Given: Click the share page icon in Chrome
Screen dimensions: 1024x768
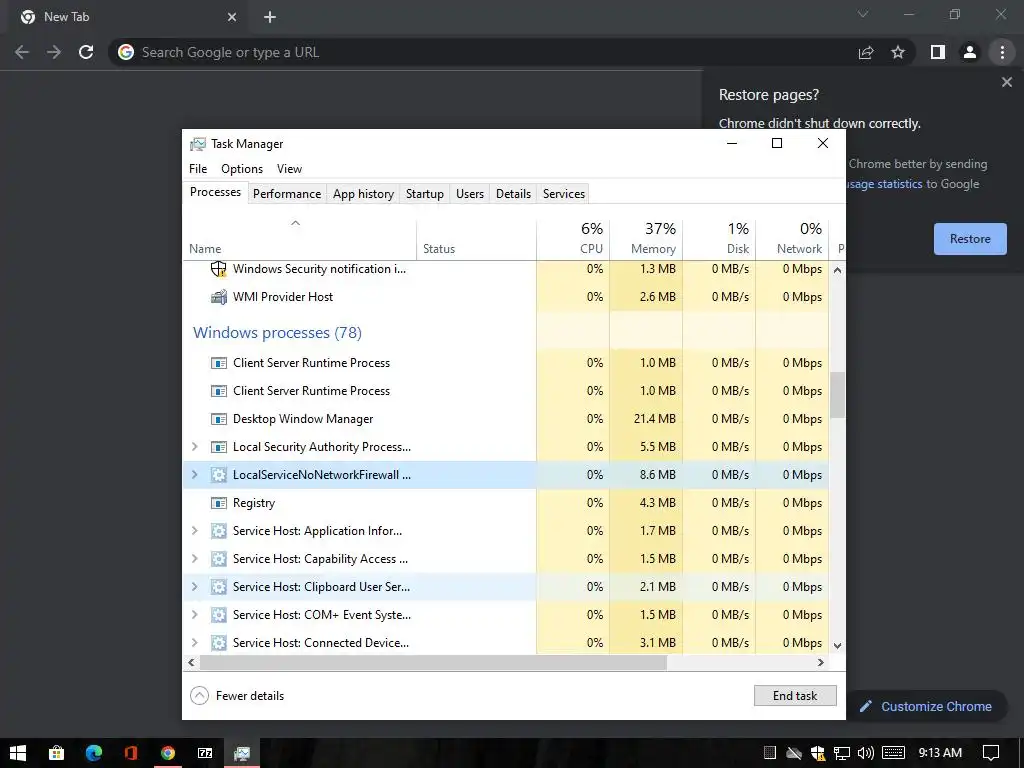Looking at the screenshot, I should tap(866, 52).
